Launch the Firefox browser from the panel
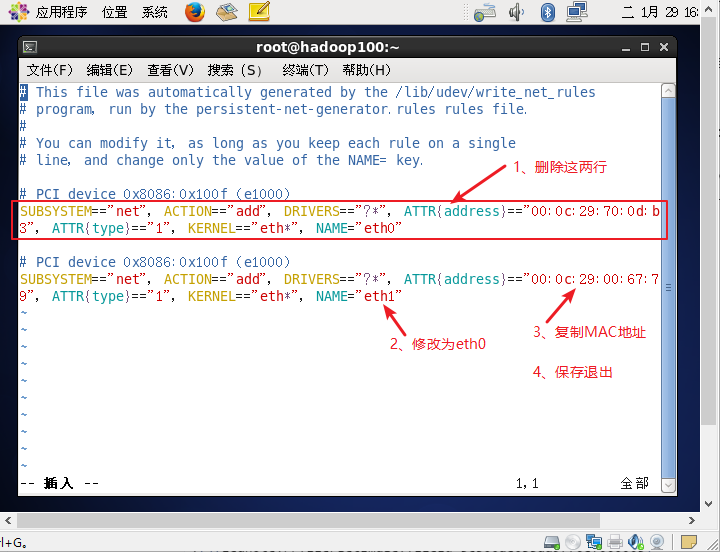 click(x=195, y=12)
